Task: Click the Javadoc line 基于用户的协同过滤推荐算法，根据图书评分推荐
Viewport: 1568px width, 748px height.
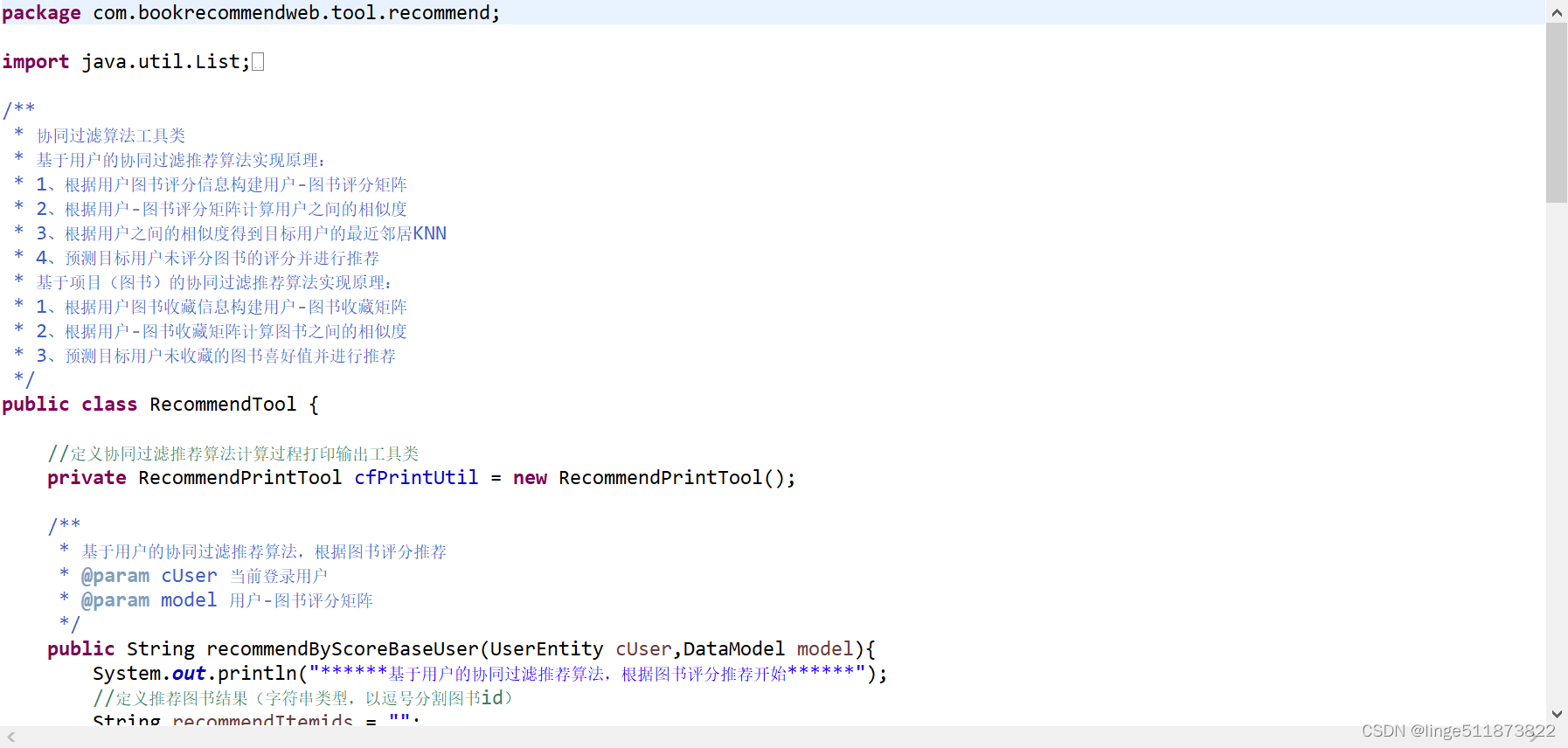Action: point(264,551)
